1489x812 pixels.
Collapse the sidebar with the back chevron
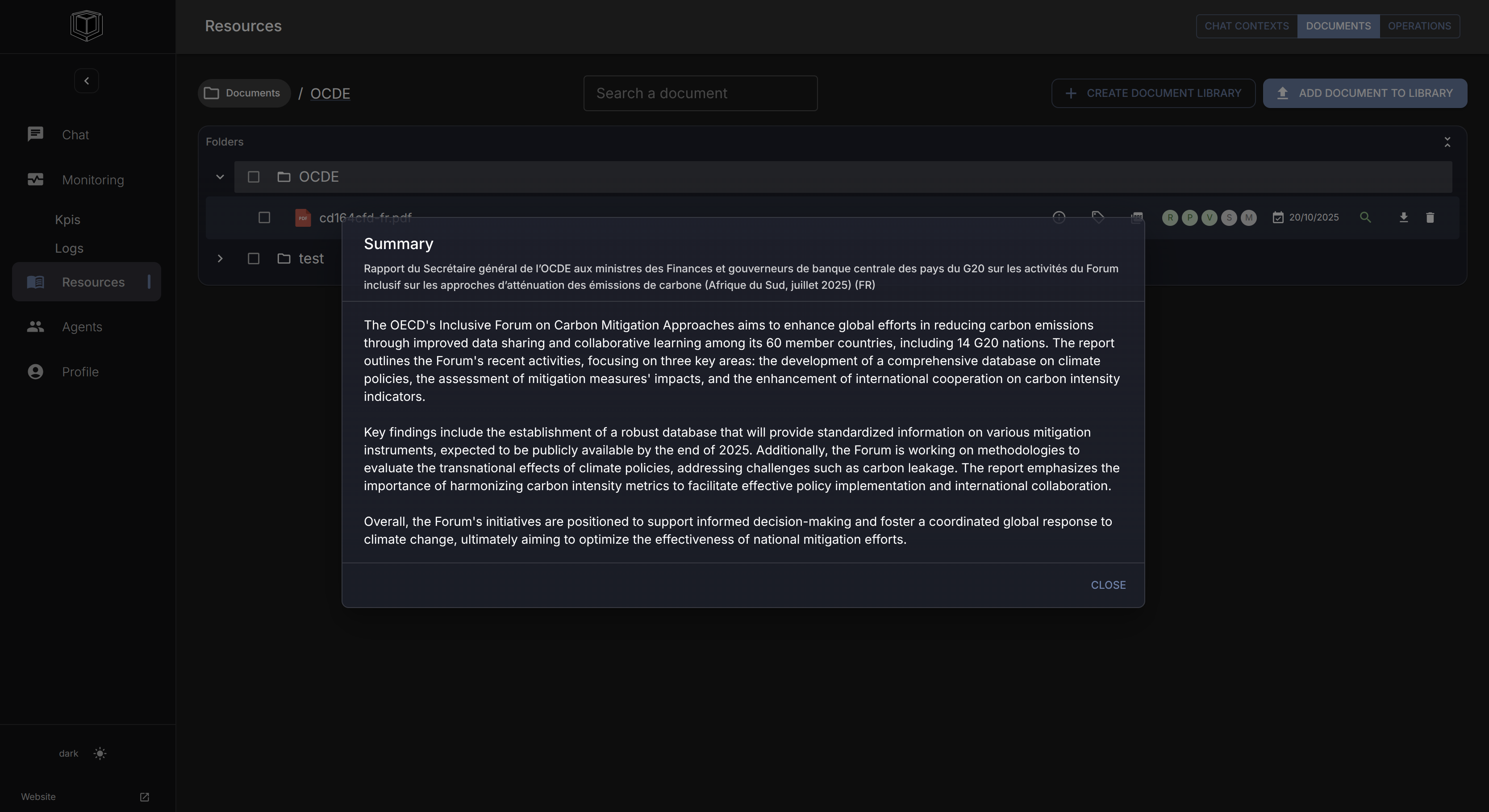point(86,81)
